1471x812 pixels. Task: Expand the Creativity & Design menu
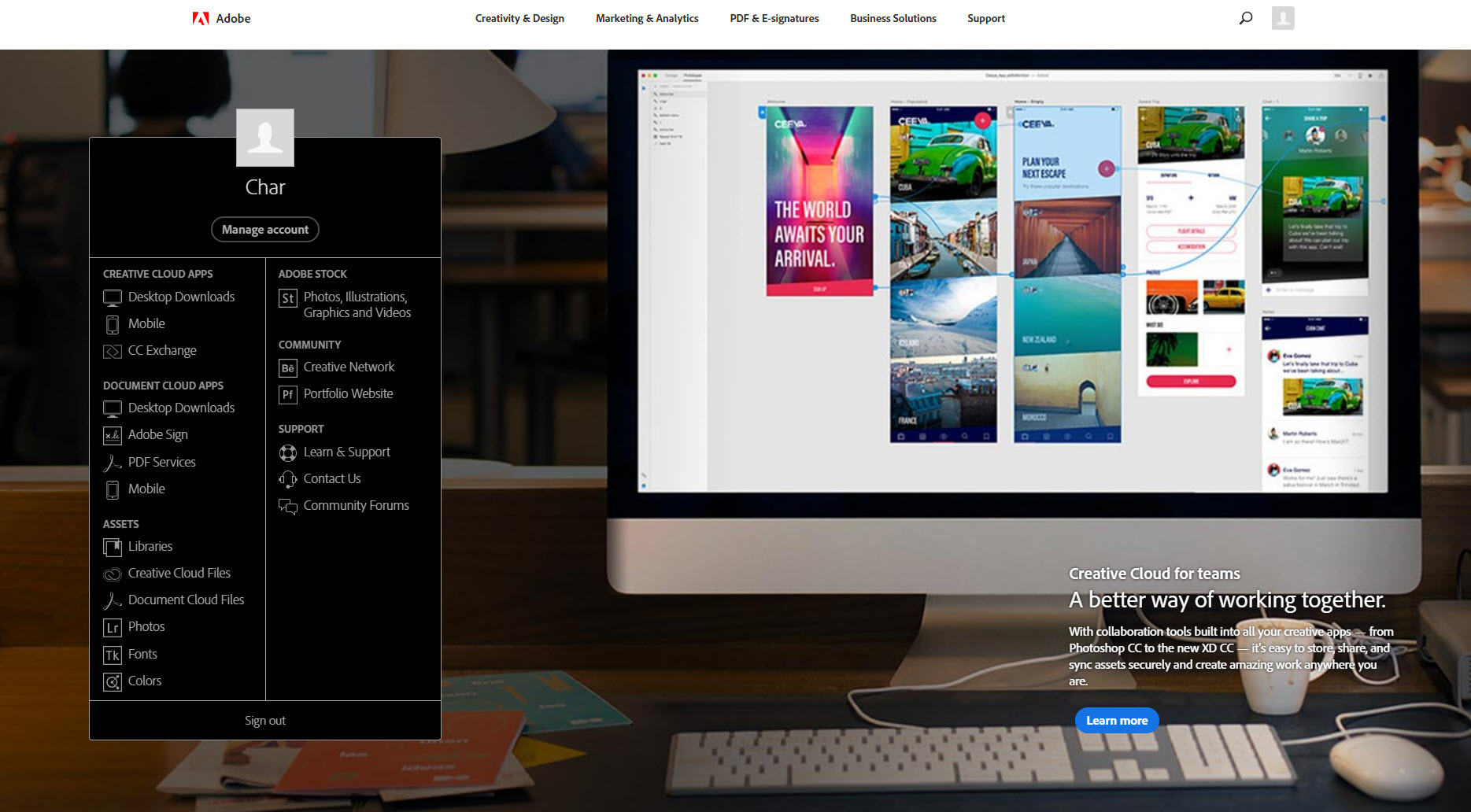tap(519, 18)
